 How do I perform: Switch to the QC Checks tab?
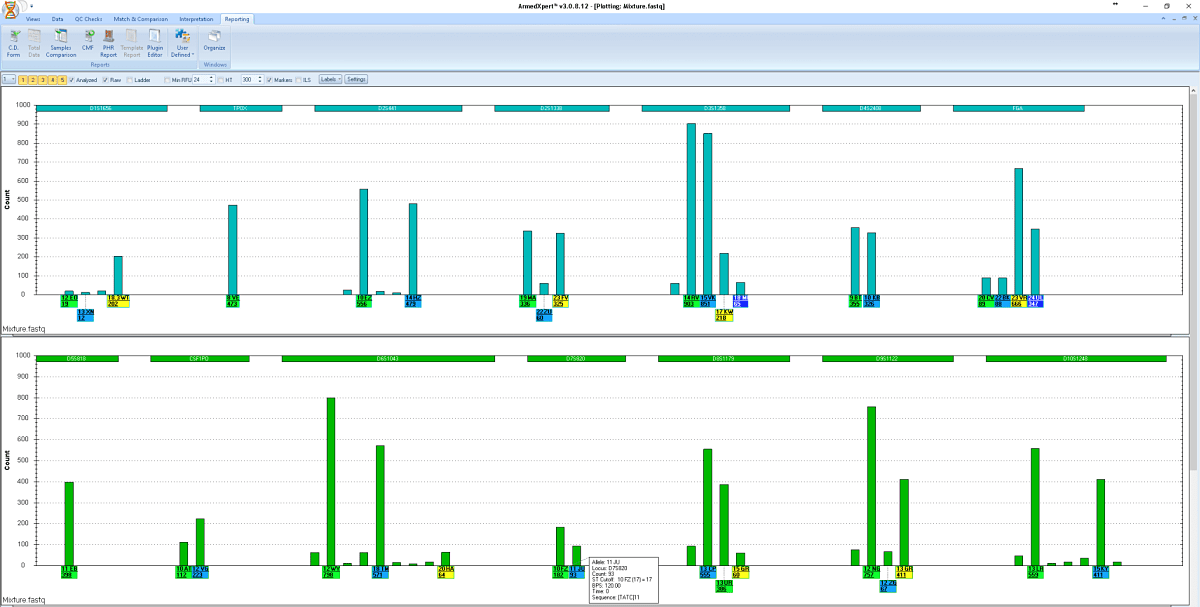coord(87,19)
